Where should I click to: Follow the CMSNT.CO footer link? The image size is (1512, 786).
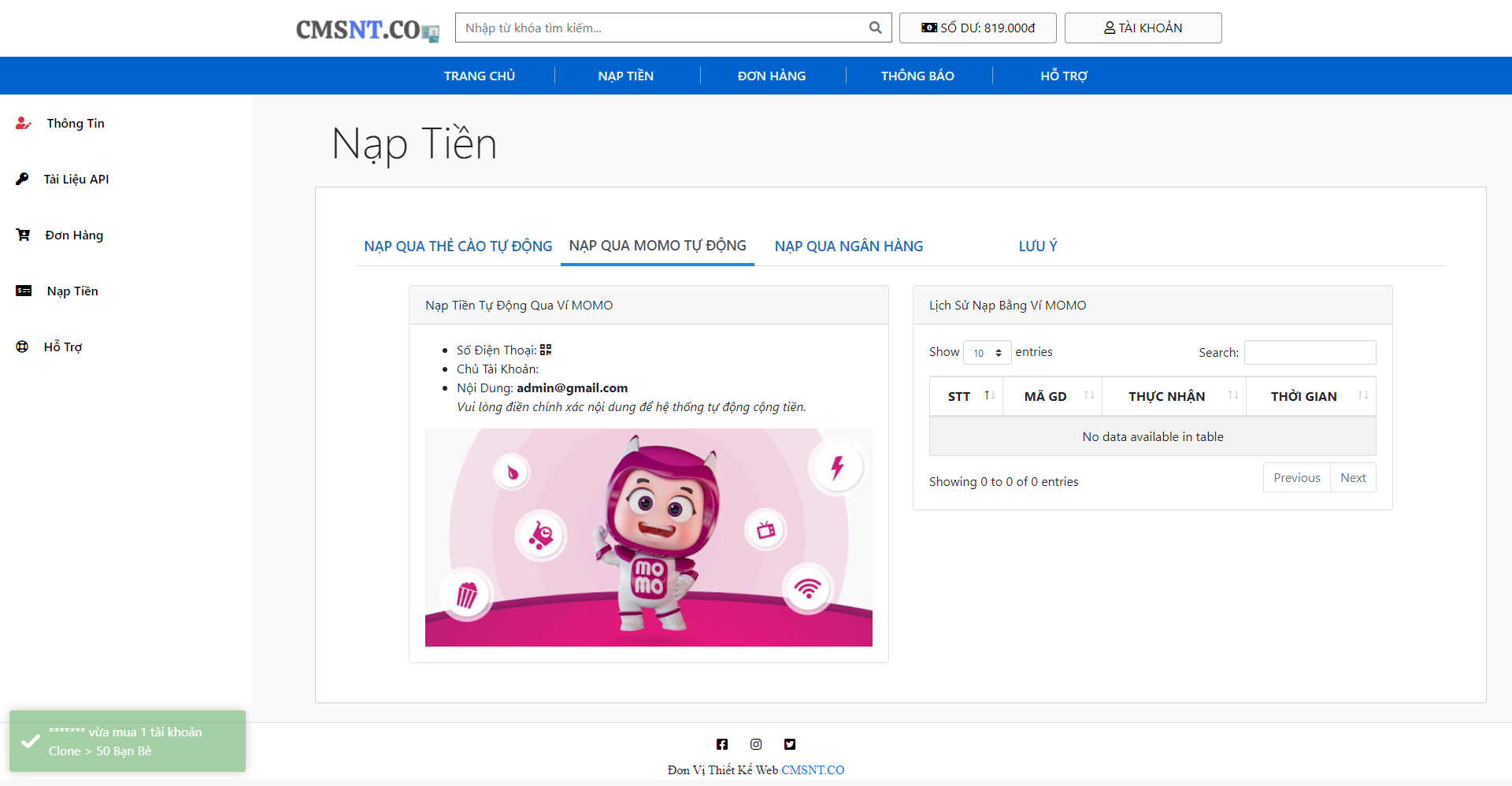(813, 769)
